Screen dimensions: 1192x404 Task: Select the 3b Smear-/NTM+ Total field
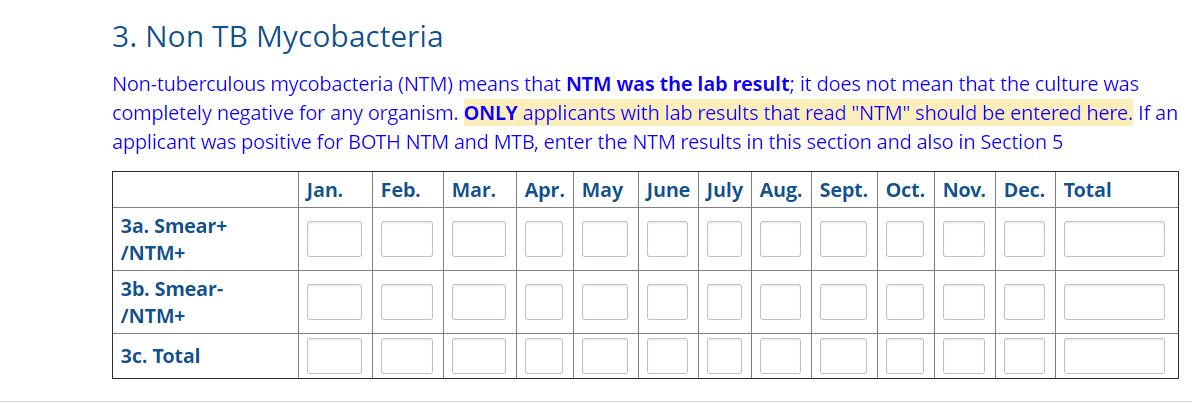(1114, 302)
